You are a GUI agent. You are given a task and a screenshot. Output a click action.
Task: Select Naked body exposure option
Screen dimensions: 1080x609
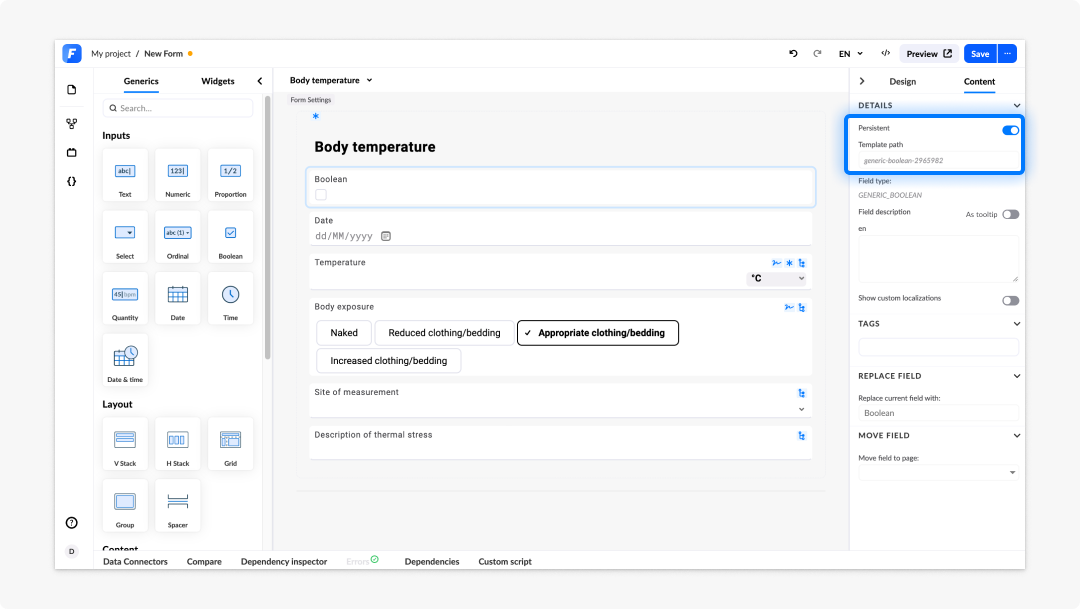pyautogui.click(x=344, y=333)
